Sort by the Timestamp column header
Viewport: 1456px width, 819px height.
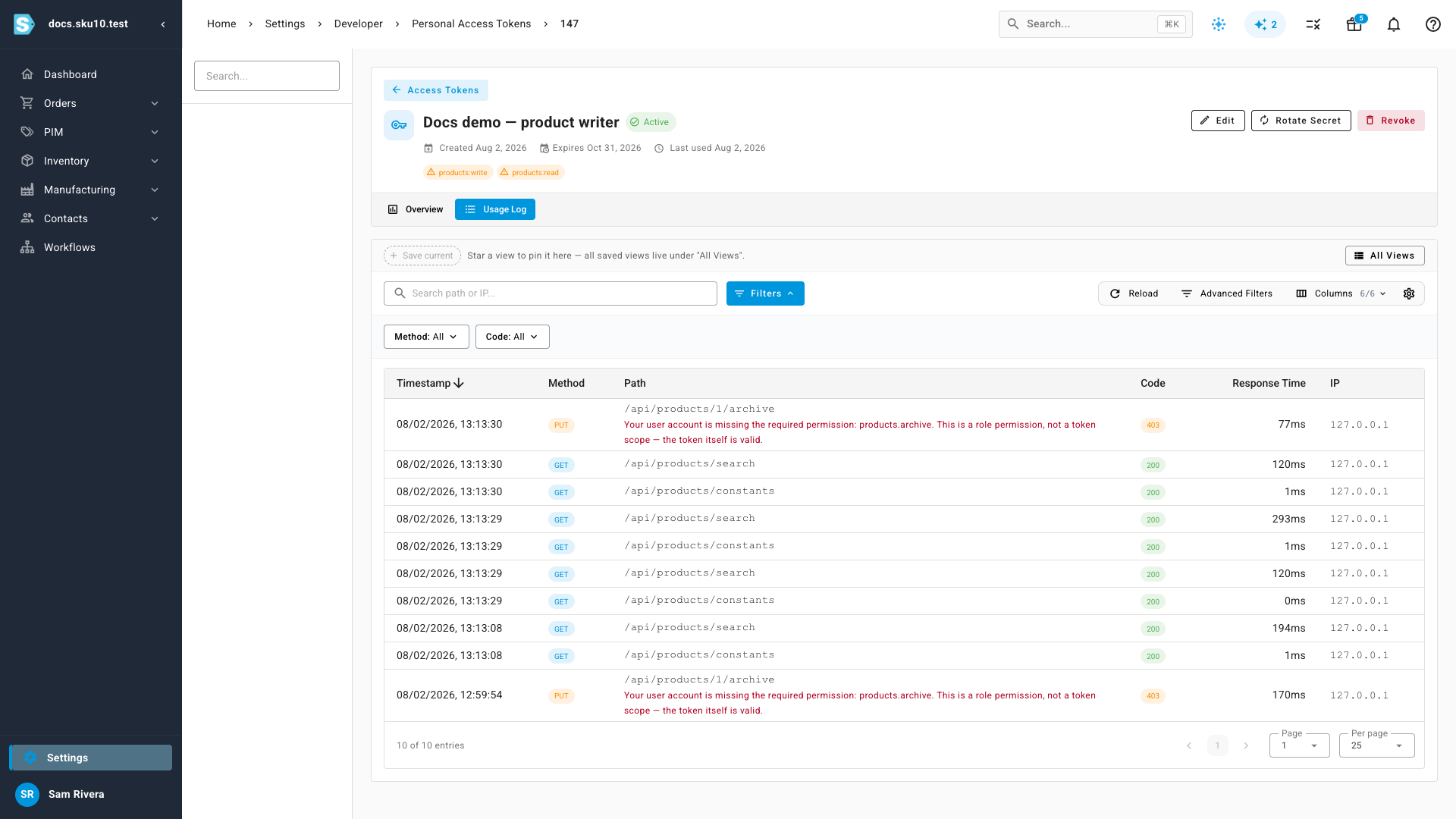pos(430,383)
